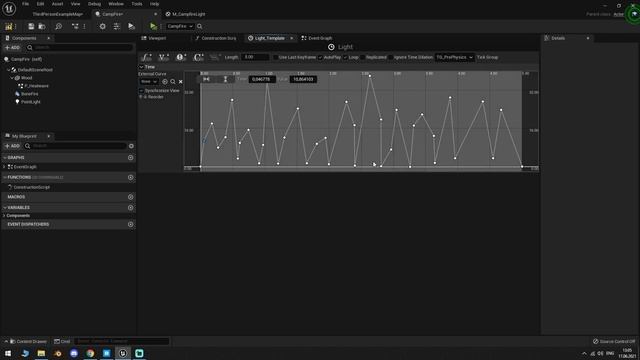Screen dimensions: 640x360
Task: Collapse the Wood component node
Action: 12,78
